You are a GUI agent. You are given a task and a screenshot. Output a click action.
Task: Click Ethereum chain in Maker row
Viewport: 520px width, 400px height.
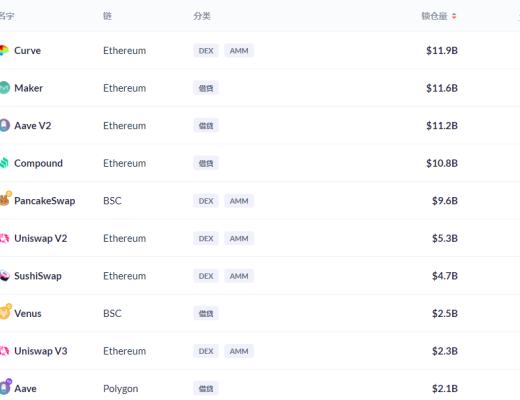[x=125, y=88]
